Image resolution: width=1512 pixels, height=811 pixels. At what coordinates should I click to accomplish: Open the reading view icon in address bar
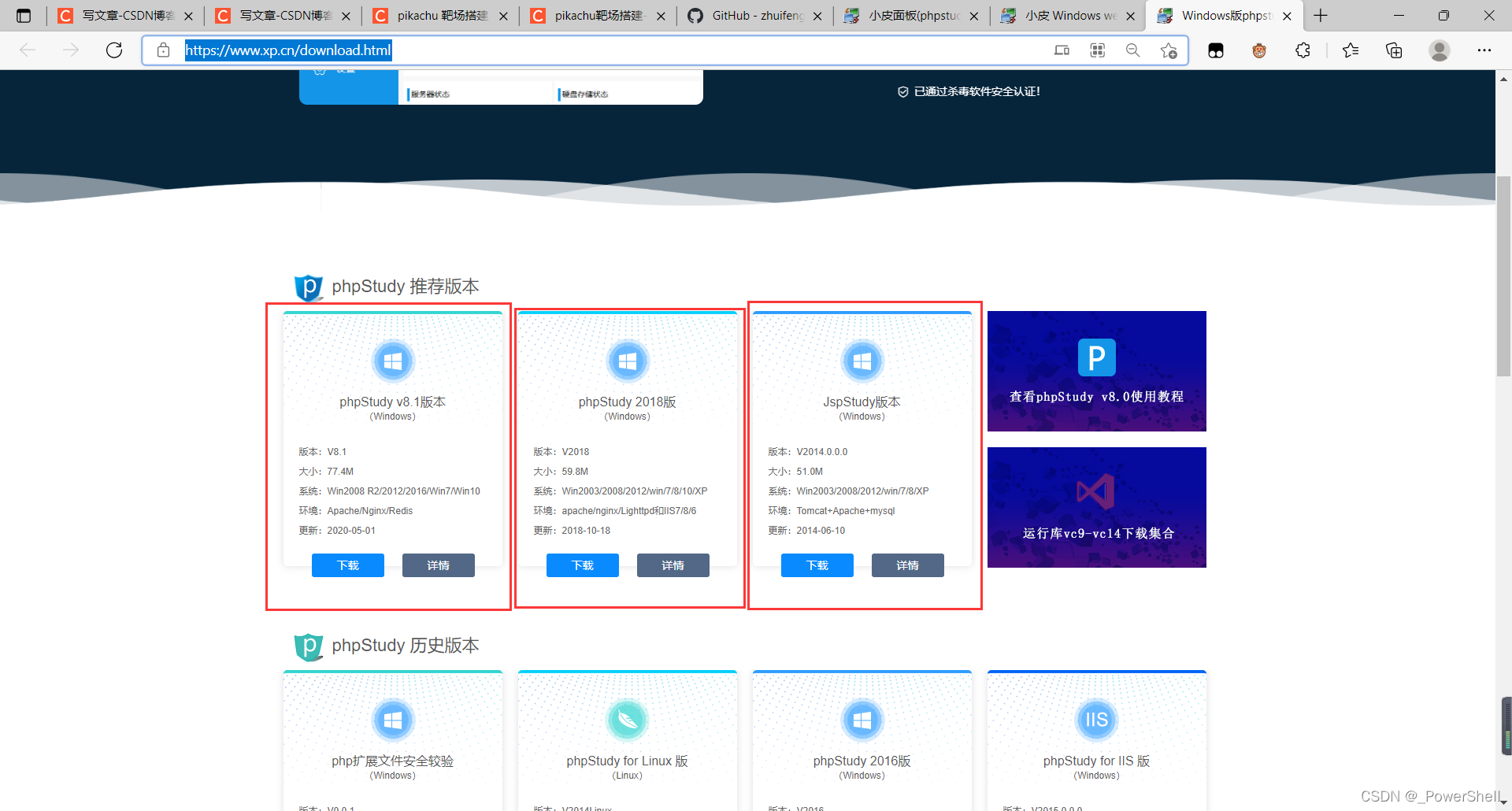[x=1062, y=50]
